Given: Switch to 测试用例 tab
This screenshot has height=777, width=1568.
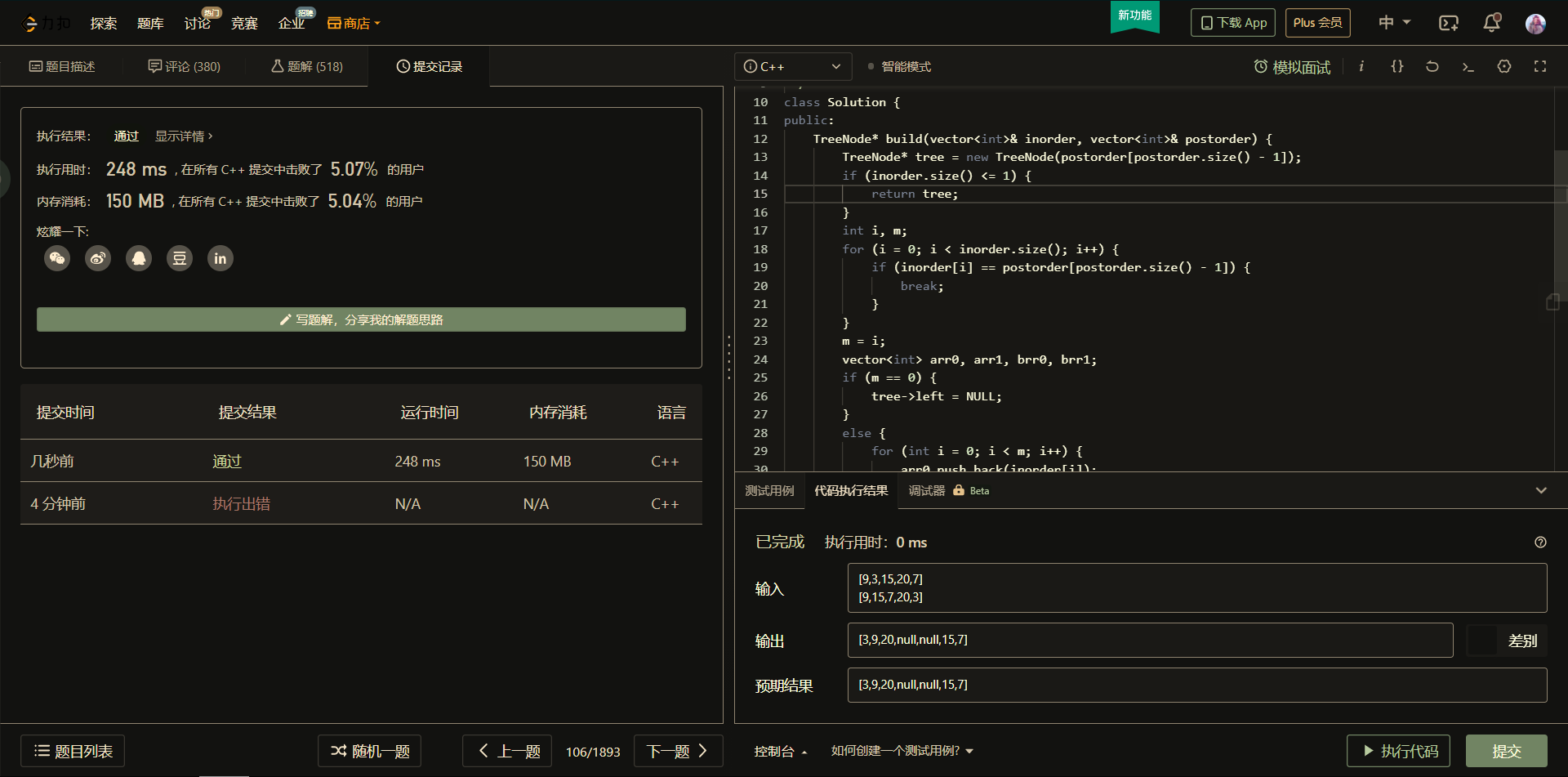Looking at the screenshot, I should pyautogui.click(x=769, y=490).
